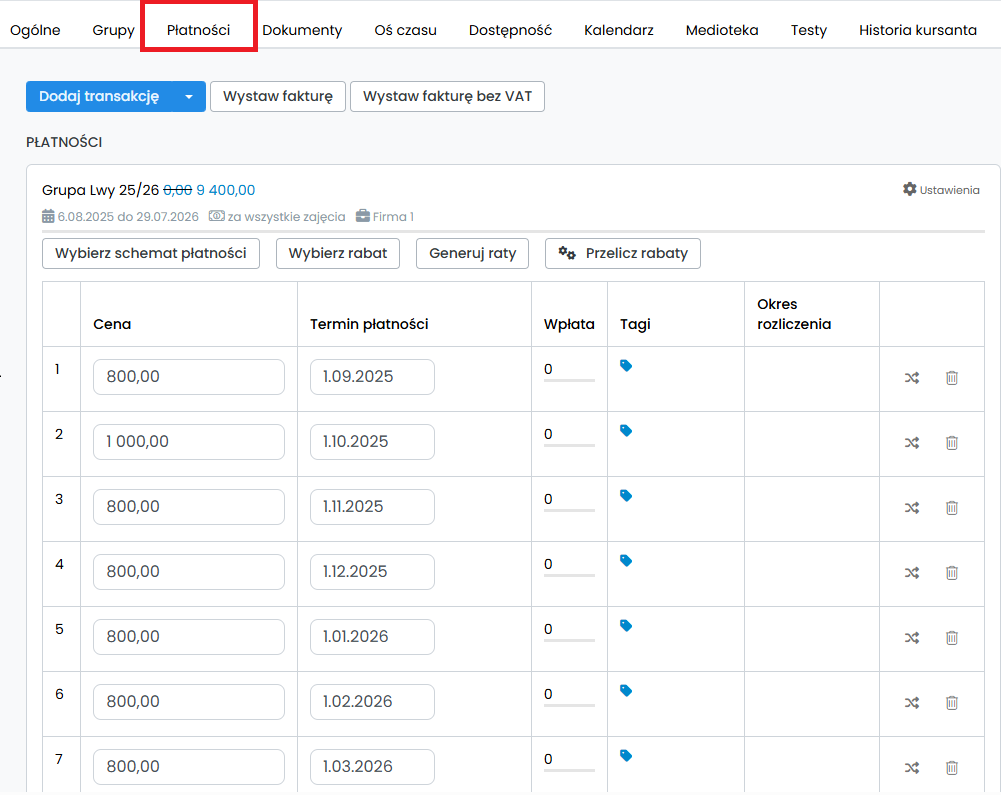Viewport: 1001px width, 795px height.
Task: Click the tag icon in row 7
Action: [626, 756]
